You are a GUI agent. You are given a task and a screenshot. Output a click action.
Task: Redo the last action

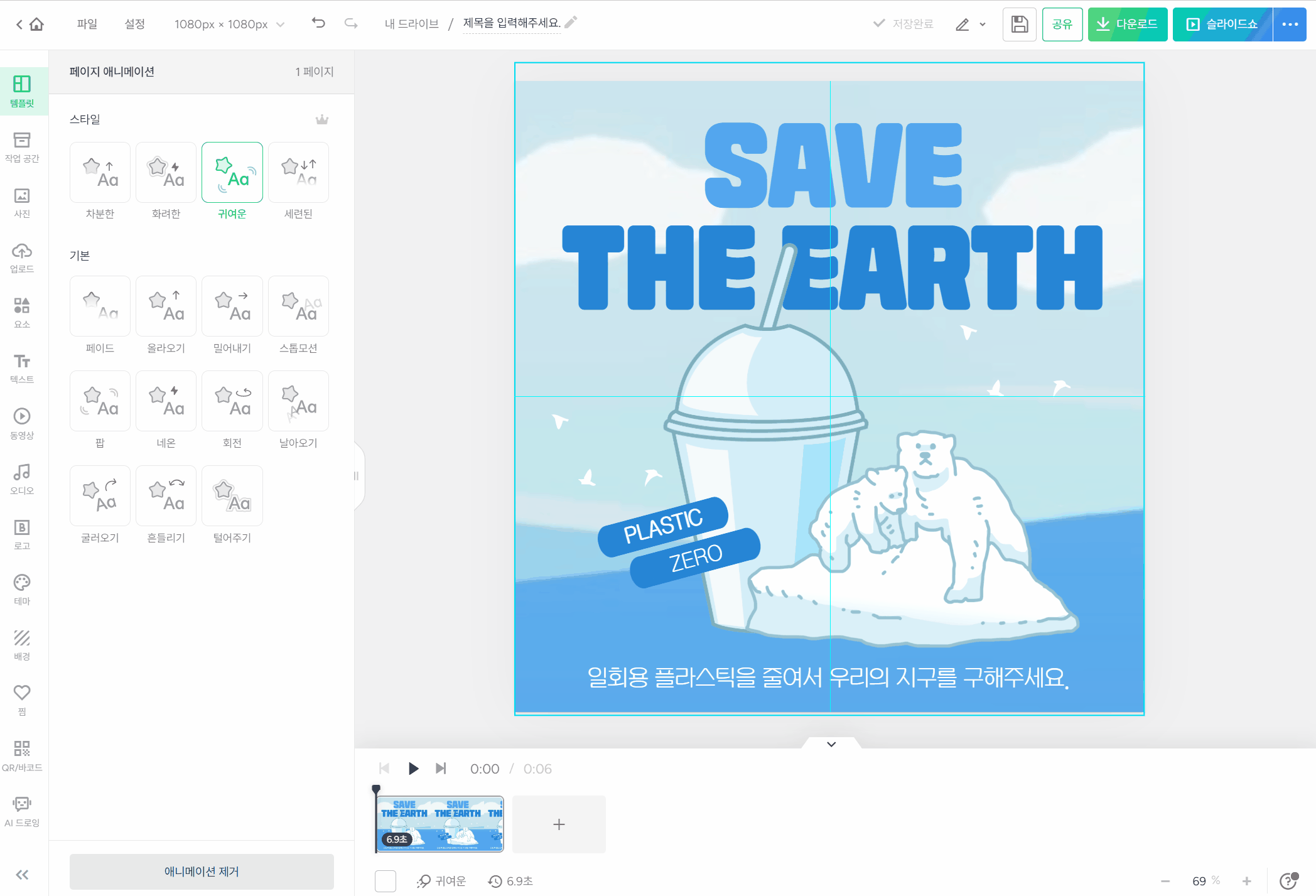(351, 23)
